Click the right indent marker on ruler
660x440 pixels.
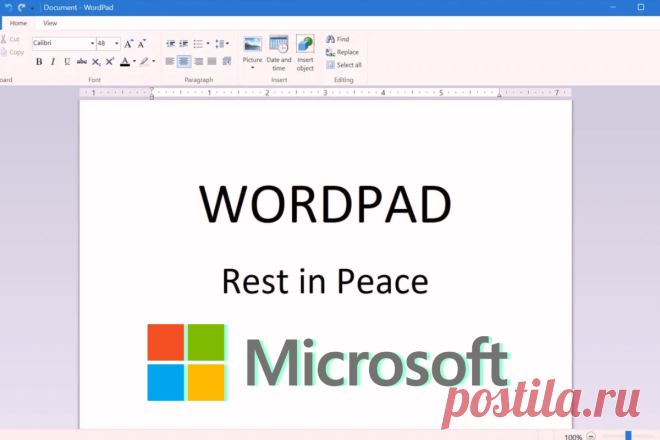click(499, 96)
